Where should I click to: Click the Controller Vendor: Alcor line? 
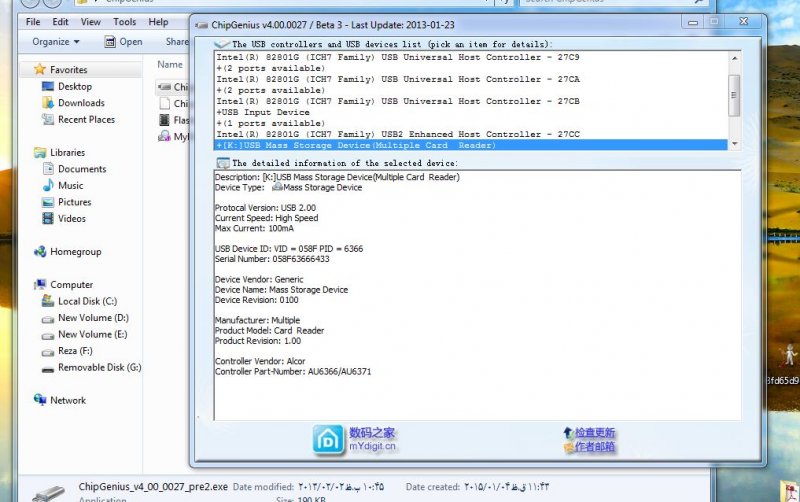[260, 361]
